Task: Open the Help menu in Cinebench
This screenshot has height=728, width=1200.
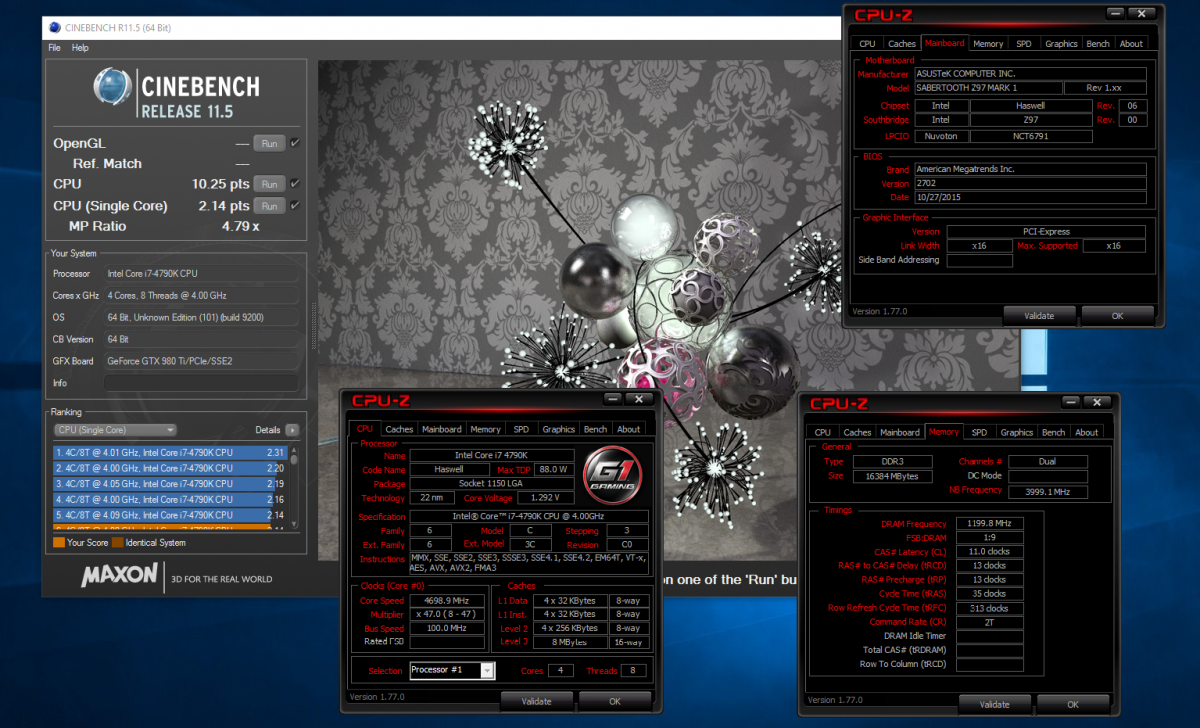Action: 80,47
